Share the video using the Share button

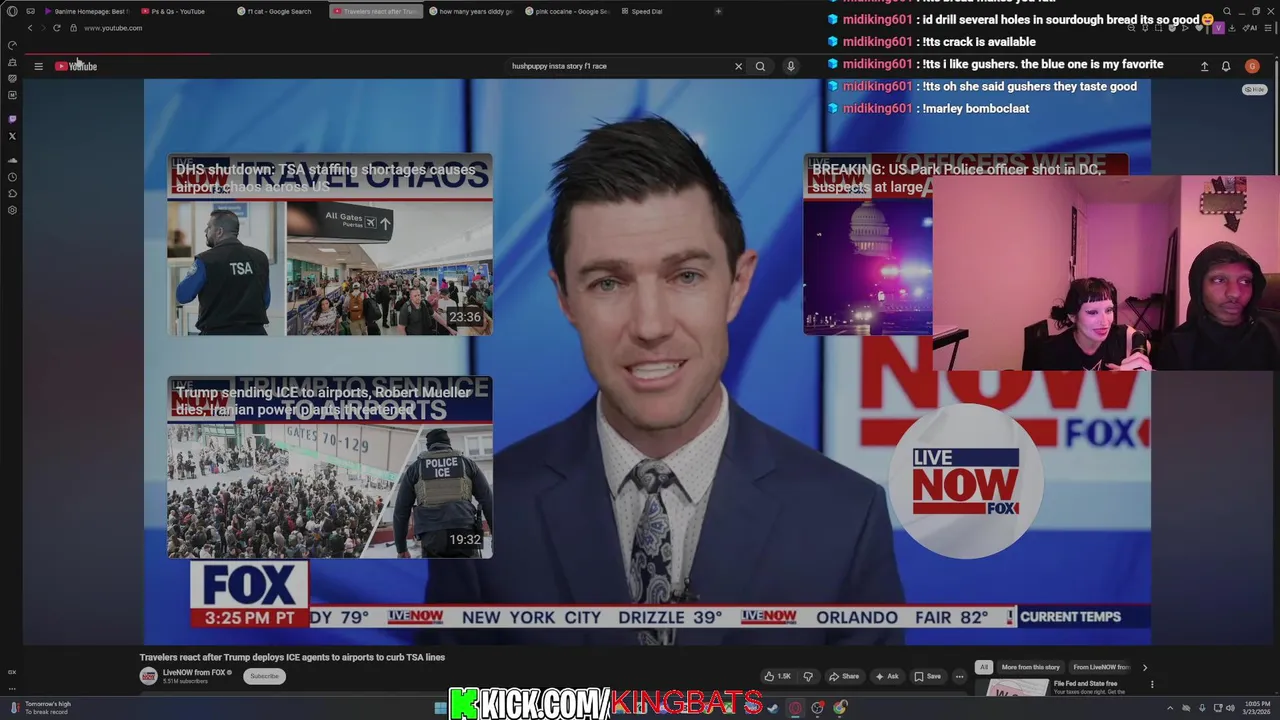[x=844, y=676]
